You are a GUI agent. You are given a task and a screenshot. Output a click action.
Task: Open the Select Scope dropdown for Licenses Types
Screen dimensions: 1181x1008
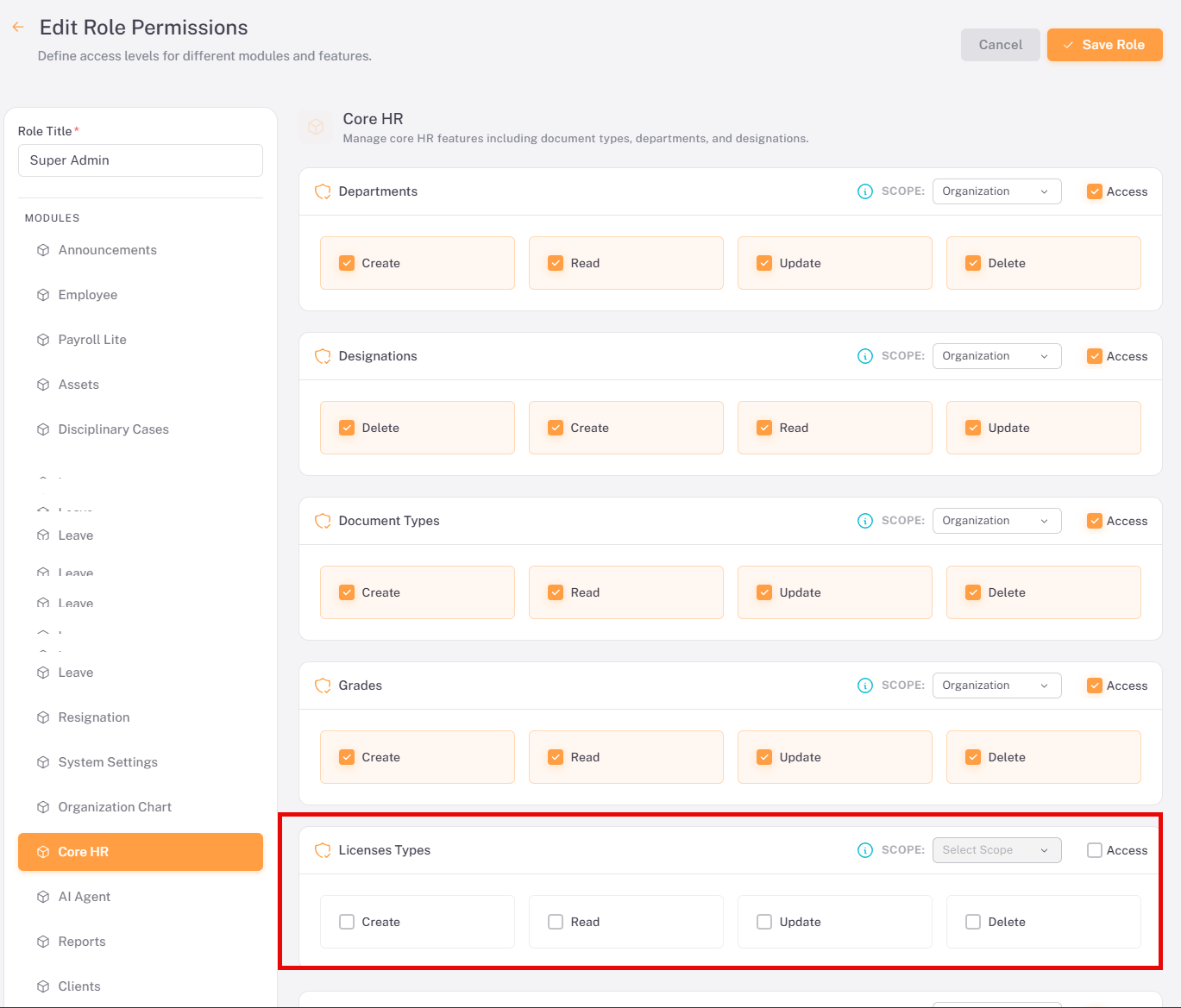[996, 850]
